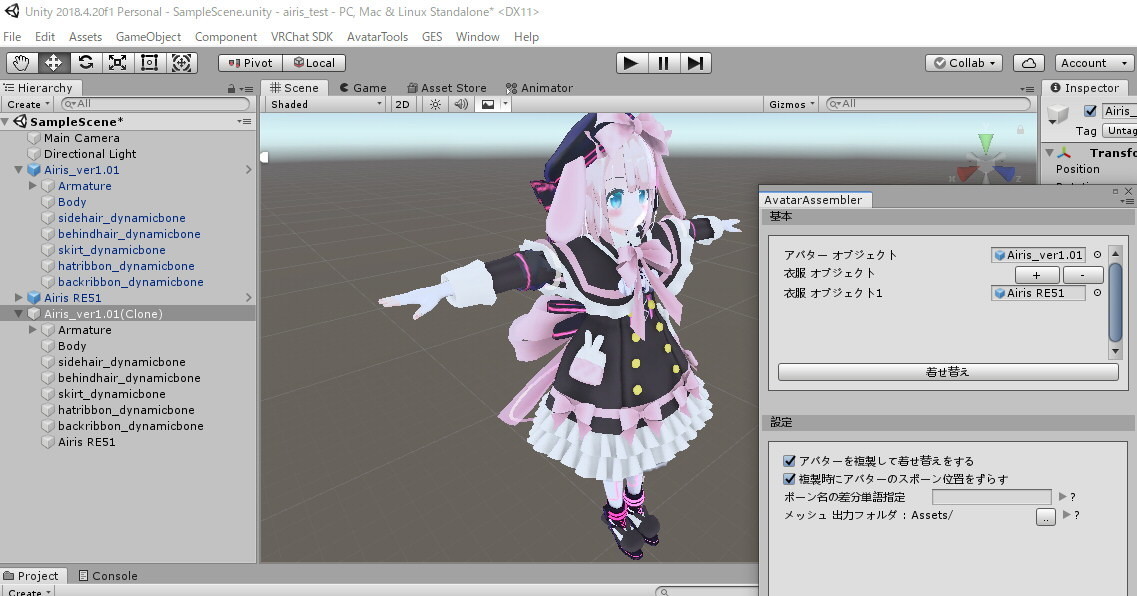
Task: Collapse the Airis_ver1.01(Clone) hierarchy entry
Action: [x=18, y=313]
